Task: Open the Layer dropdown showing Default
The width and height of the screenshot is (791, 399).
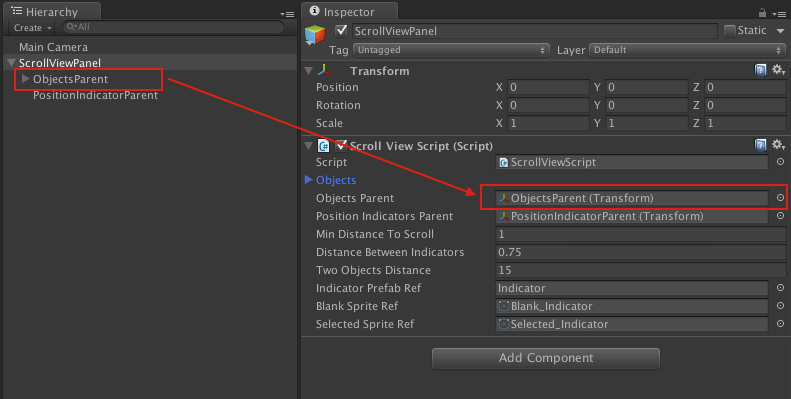Action: 688,50
